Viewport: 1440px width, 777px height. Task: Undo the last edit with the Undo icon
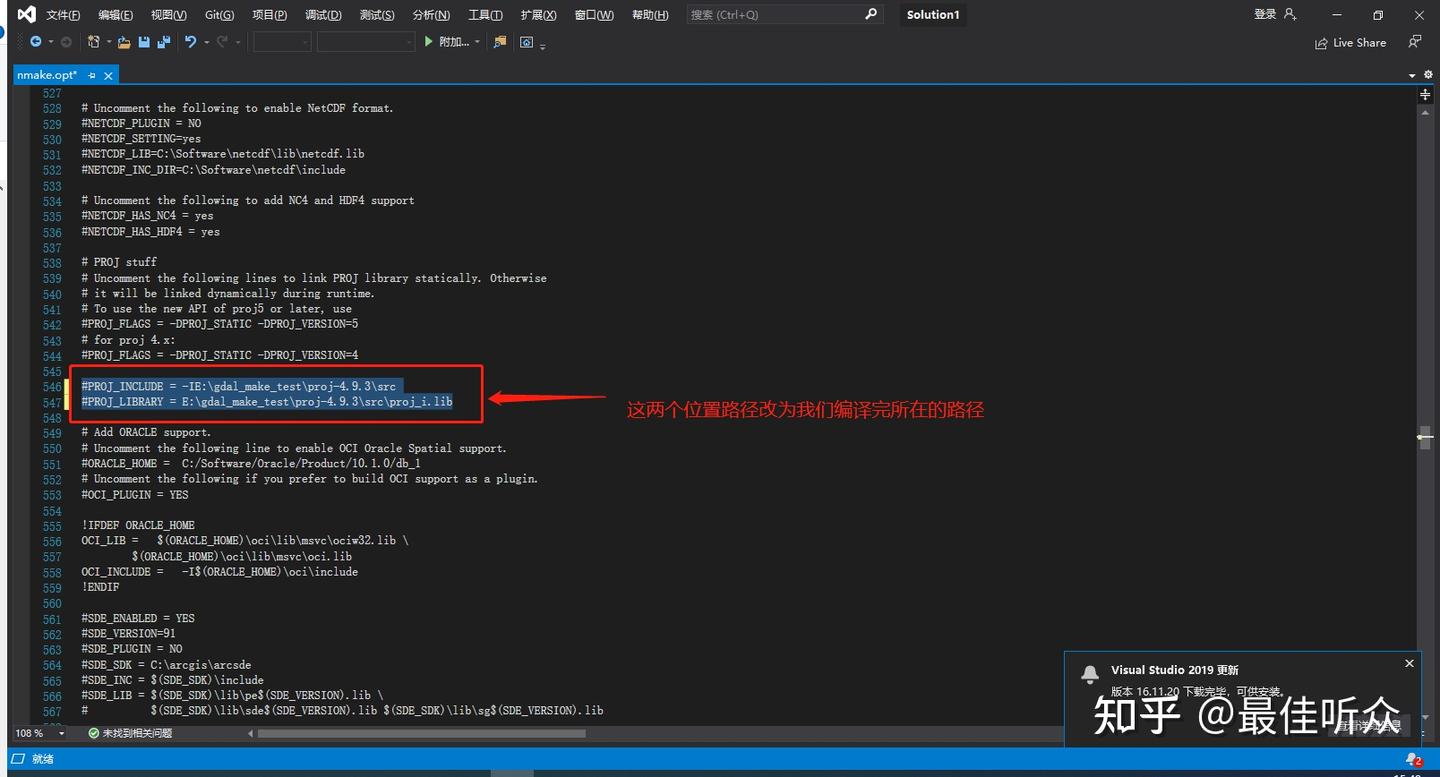190,41
